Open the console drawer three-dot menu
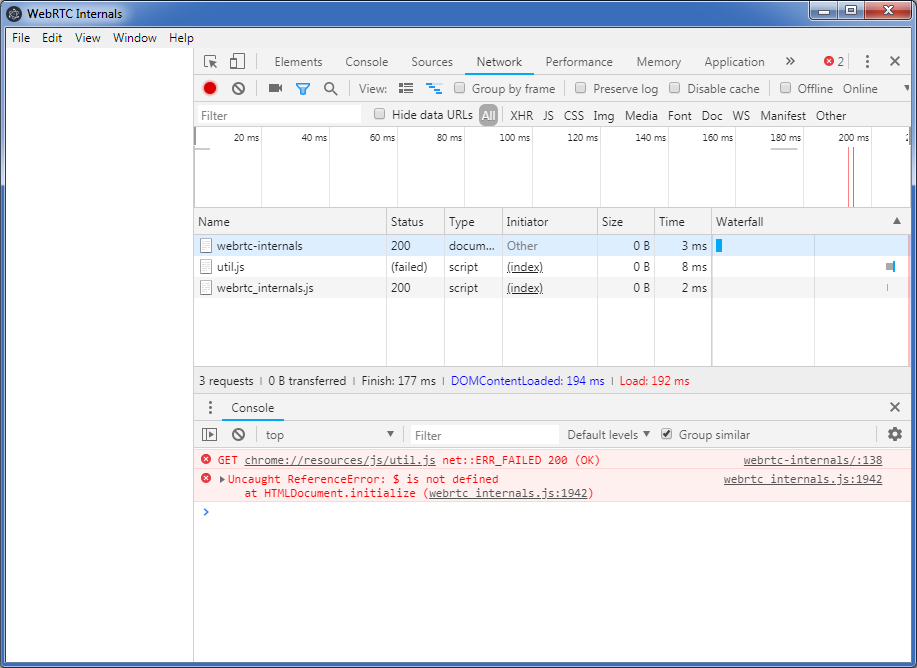The image size is (917, 668). tap(210, 408)
